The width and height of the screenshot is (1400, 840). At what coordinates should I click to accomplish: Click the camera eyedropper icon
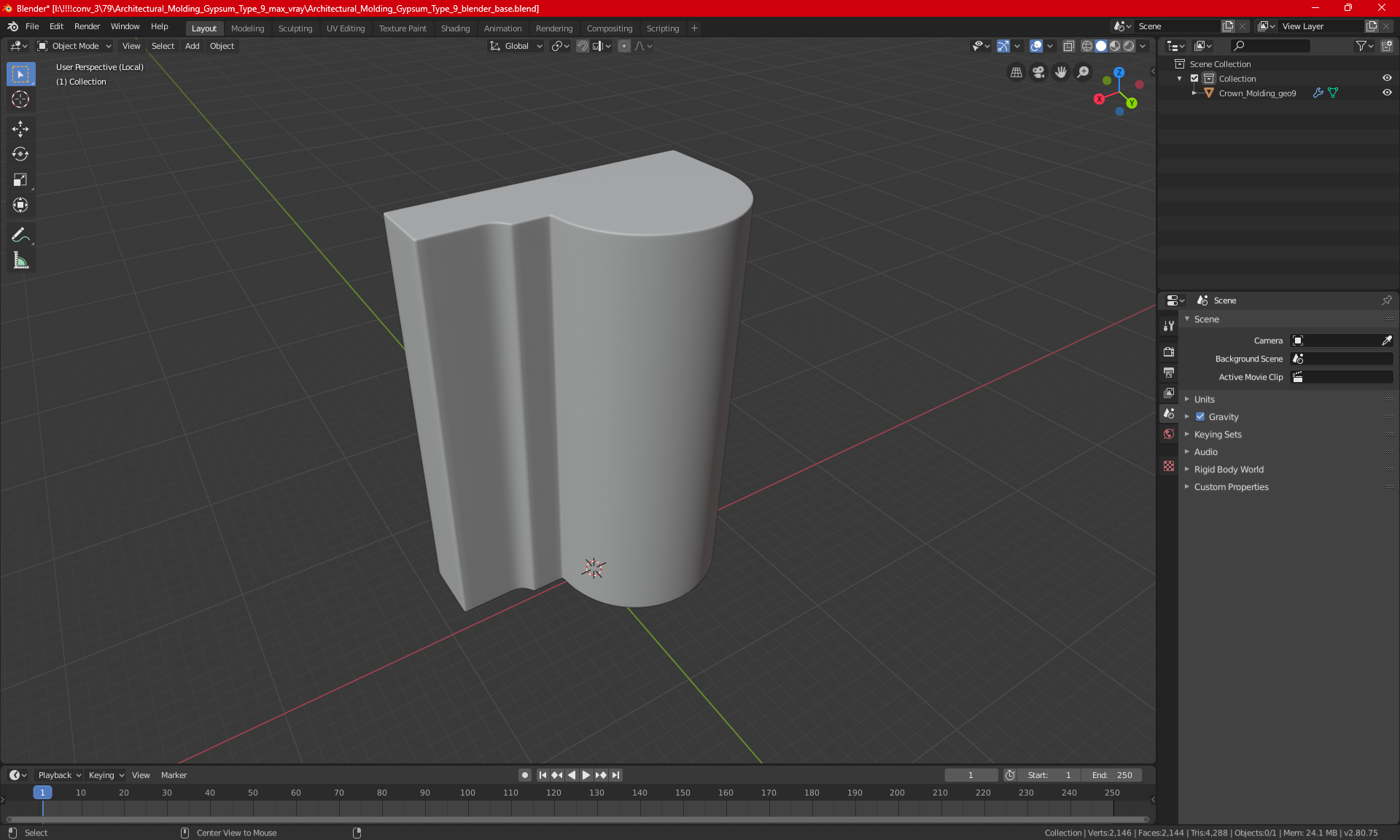pyautogui.click(x=1386, y=341)
